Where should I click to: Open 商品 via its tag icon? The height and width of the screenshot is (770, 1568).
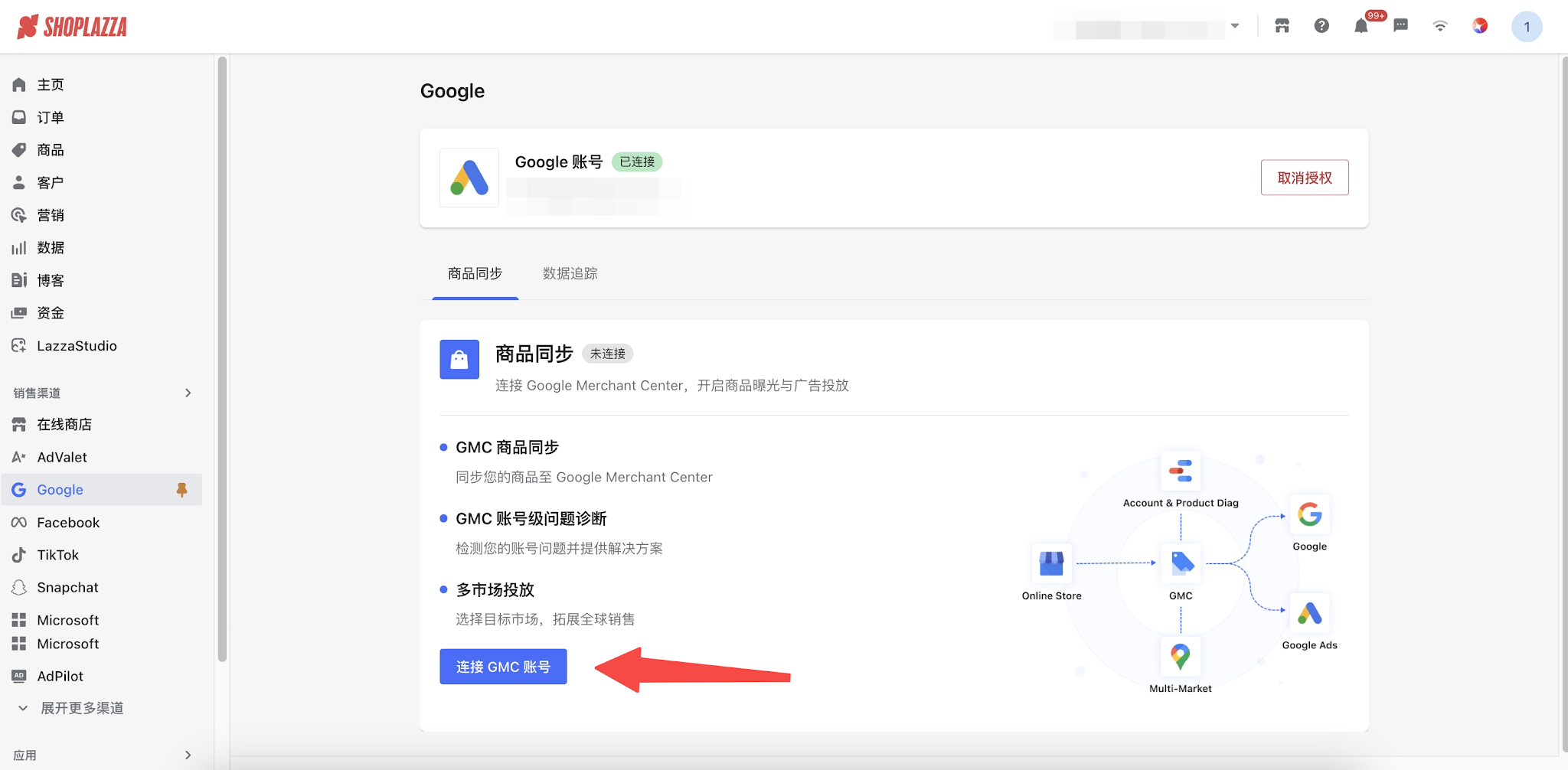[19, 150]
